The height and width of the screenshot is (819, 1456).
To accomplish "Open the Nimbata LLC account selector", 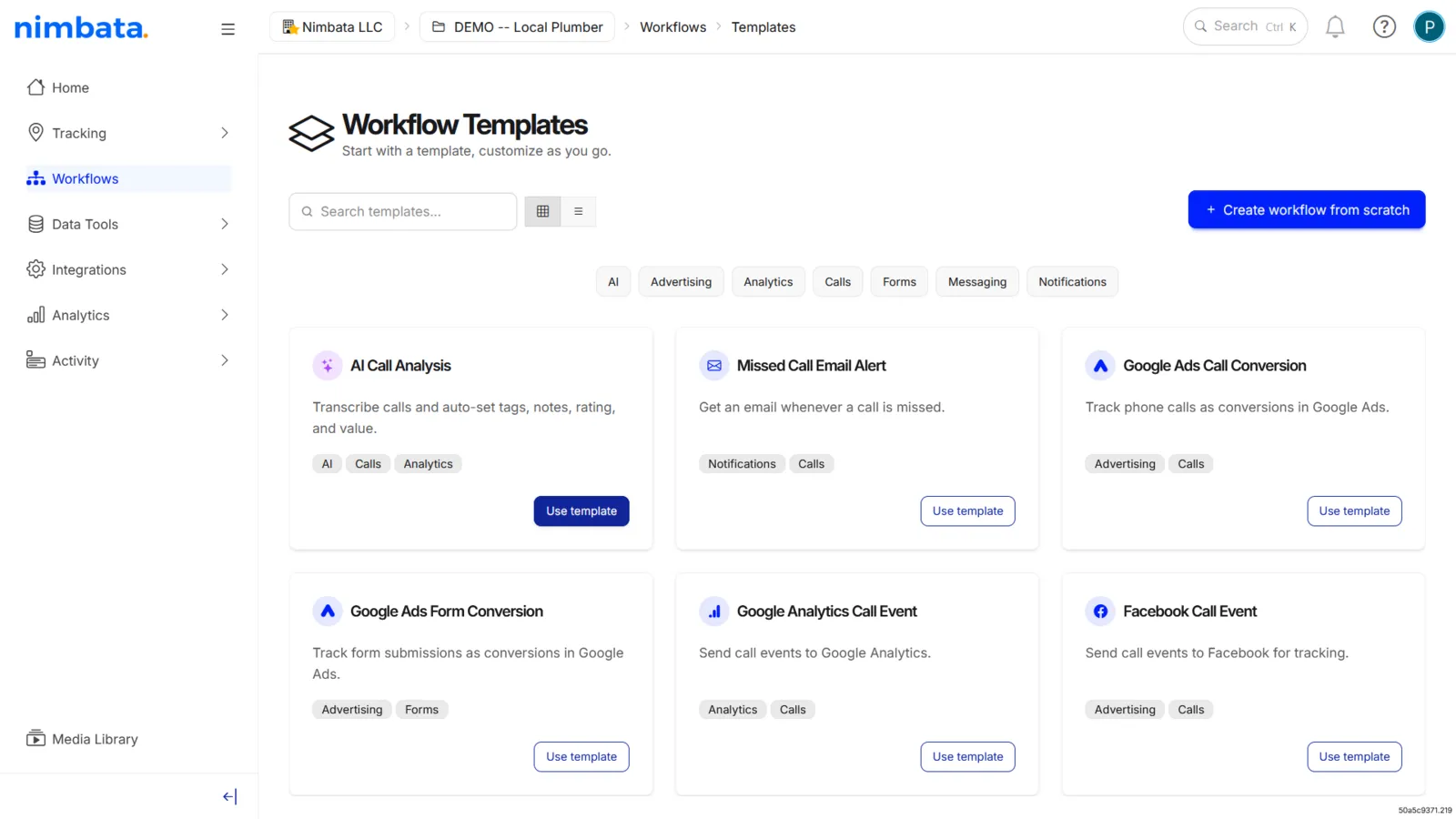I will [332, 27].
